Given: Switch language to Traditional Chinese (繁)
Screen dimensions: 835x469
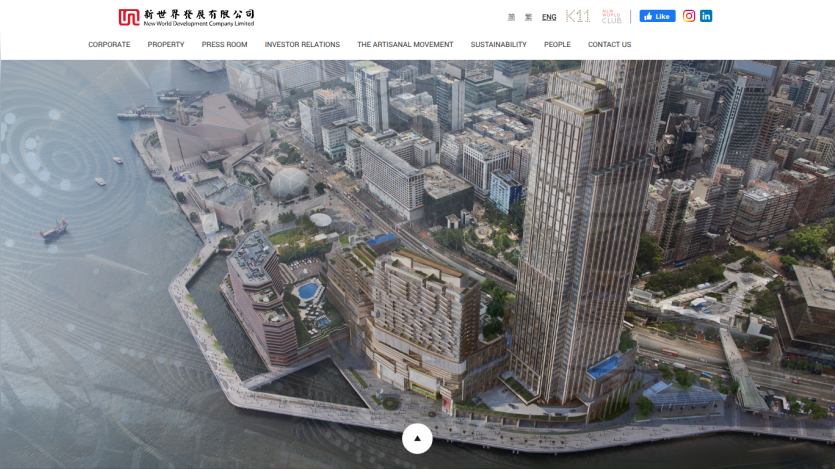Looking at the screenshot, I should (528, 17).
